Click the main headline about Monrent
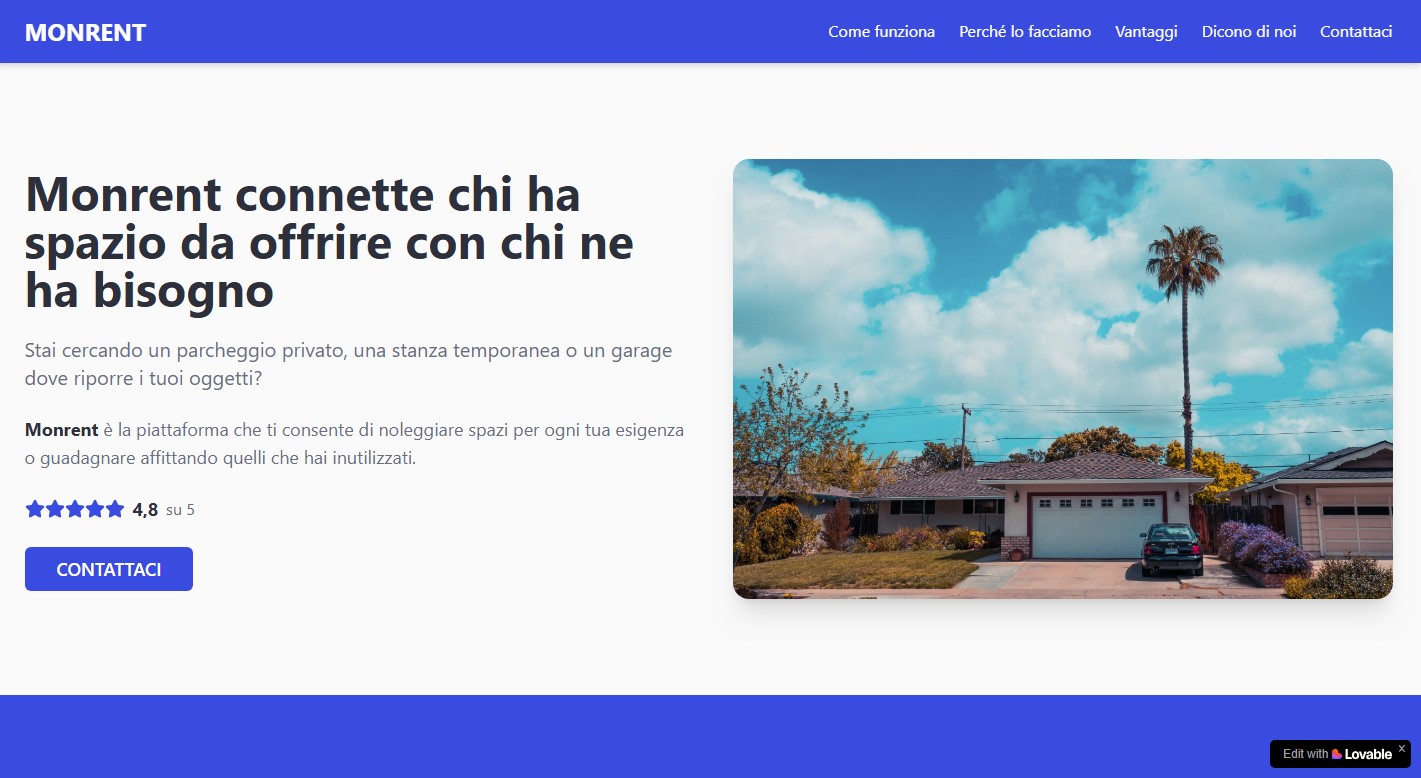Image resolution: width=1421 pixels, height=778 pixels. coord(329,243)
